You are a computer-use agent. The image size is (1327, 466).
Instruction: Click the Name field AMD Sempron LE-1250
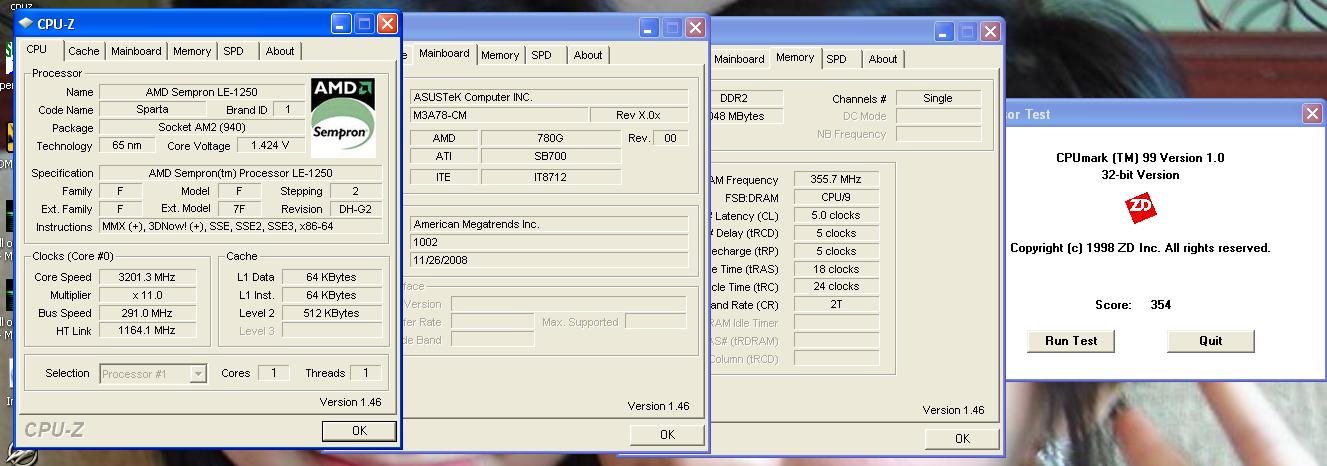pyautogui.click(x=203, y=92)
